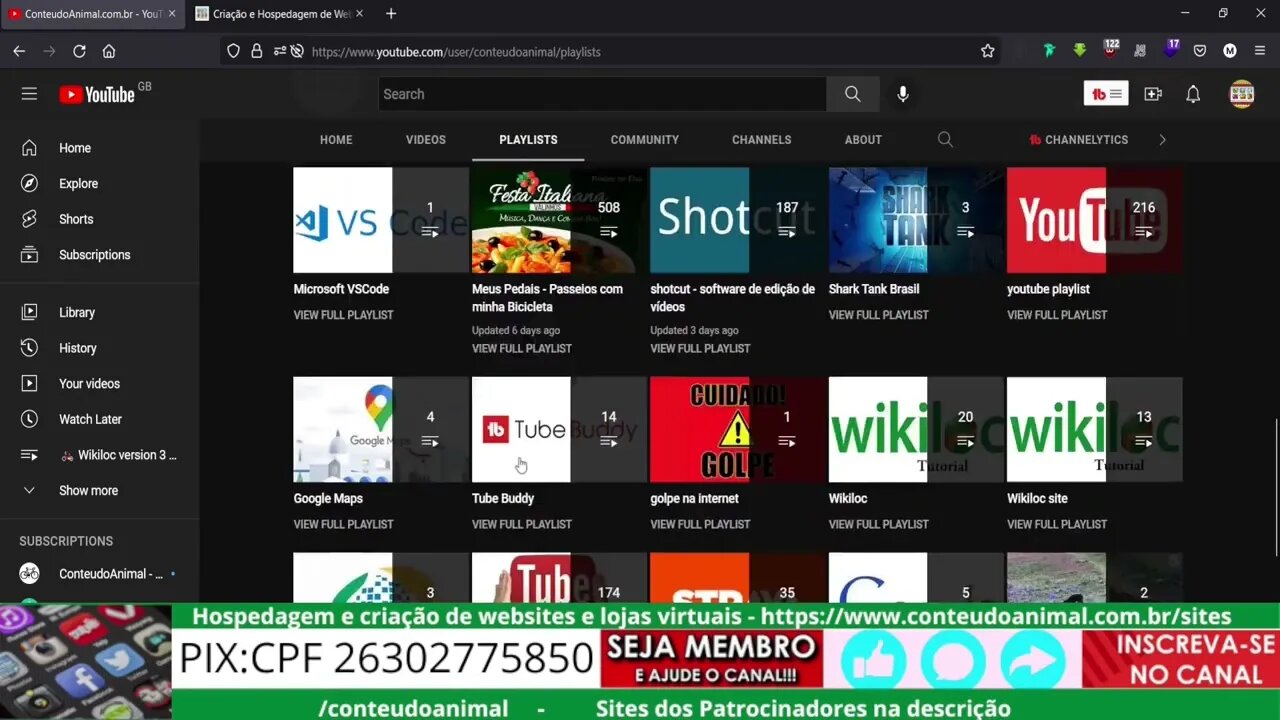This screenshot has width=1280, height=720.
Task: Open the Meus Pedais playlist thumbnail
Action: (x=559, y=220)
